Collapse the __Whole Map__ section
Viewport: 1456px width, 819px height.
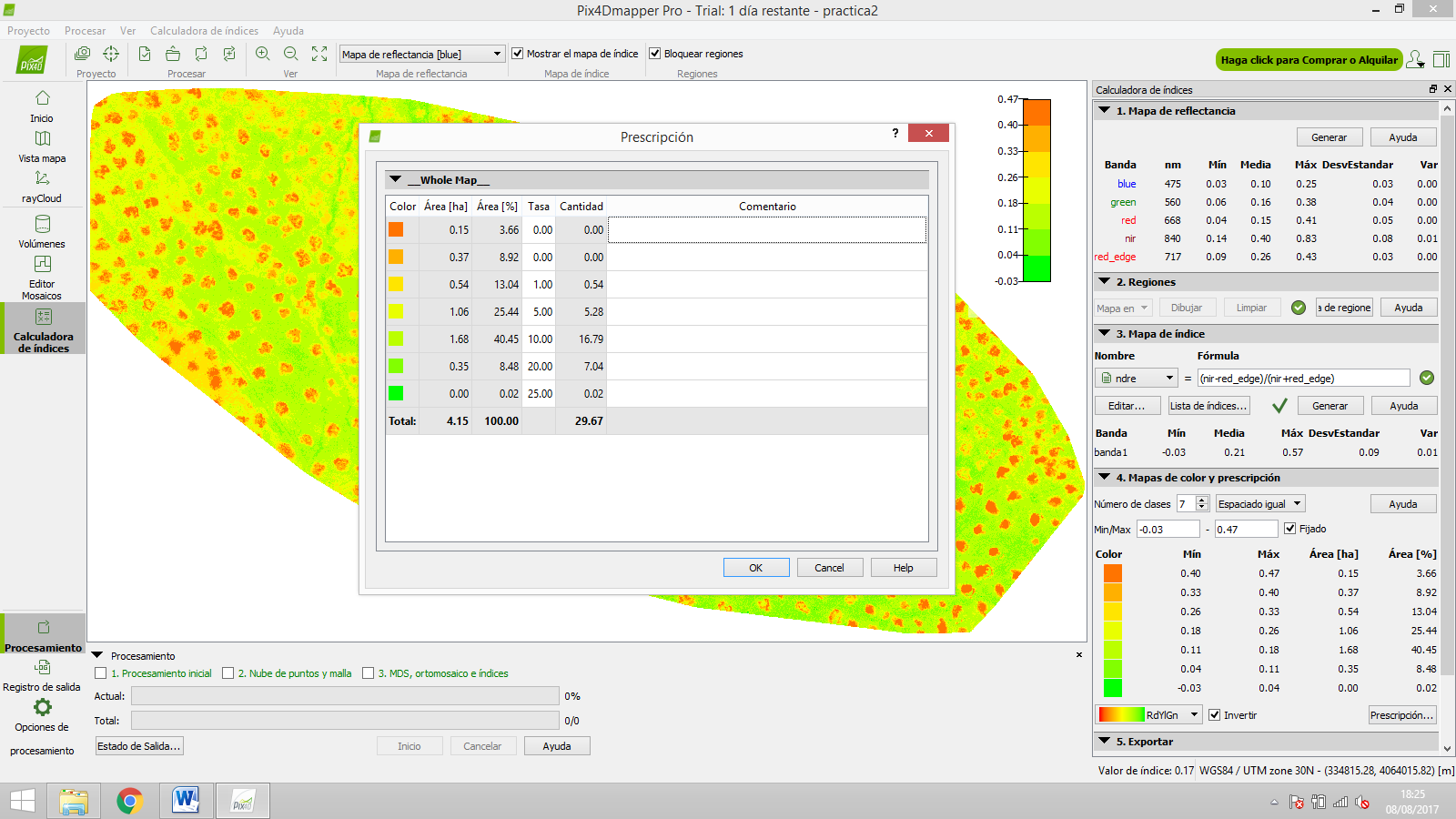pos(395,179)
